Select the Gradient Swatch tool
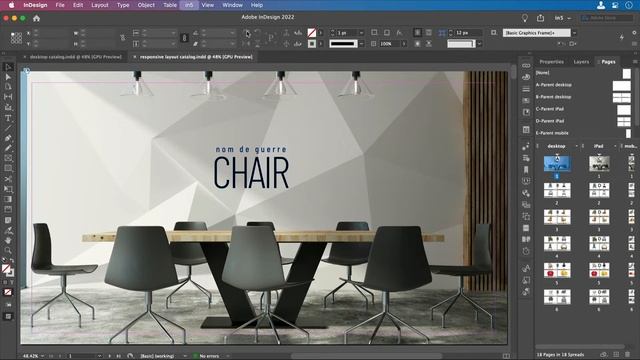Viewport: 640px width, 360px height. pyautogui.click(x=8, y=199)
